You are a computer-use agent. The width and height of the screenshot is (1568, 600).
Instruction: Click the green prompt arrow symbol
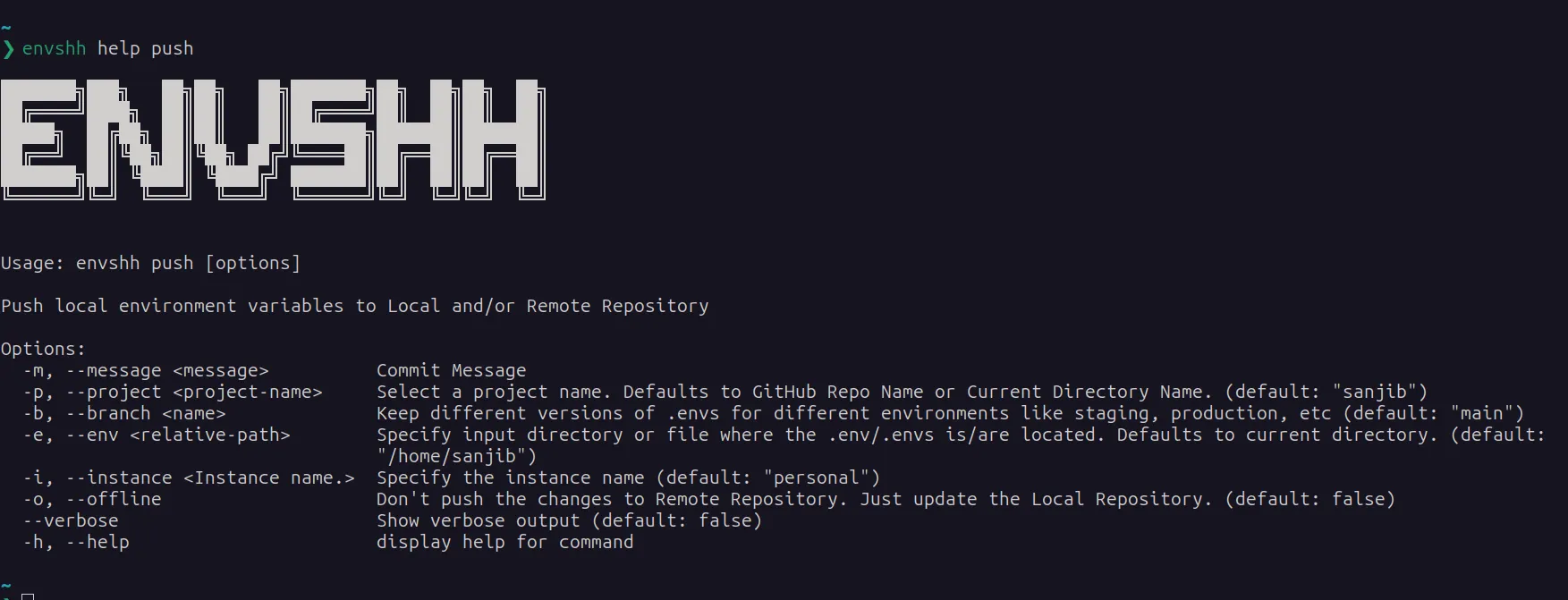pyautogui.click(x=8, y=49)
